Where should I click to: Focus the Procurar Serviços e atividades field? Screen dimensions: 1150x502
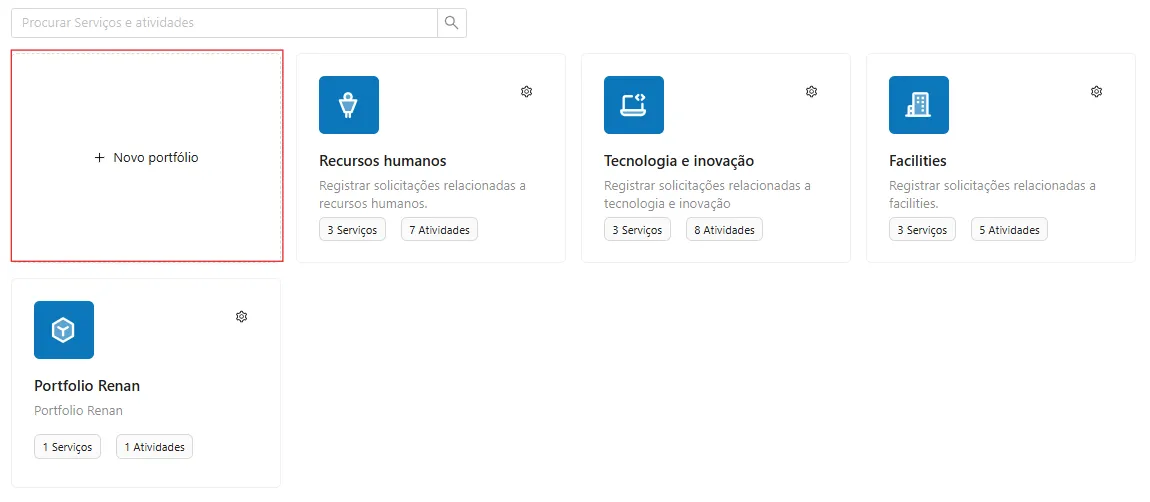(224, 23)
